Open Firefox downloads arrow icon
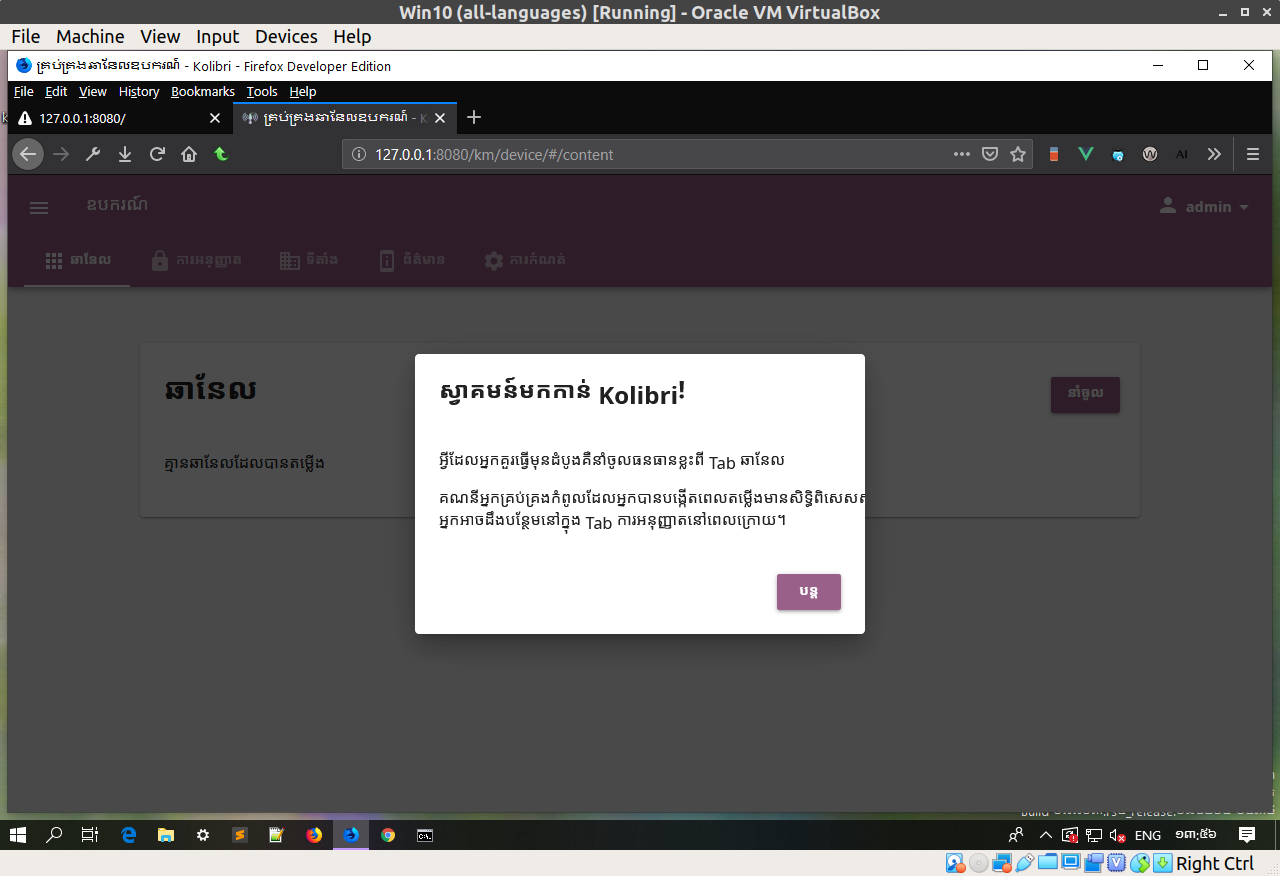This screenshot has height=876, width=1280. 125,154
